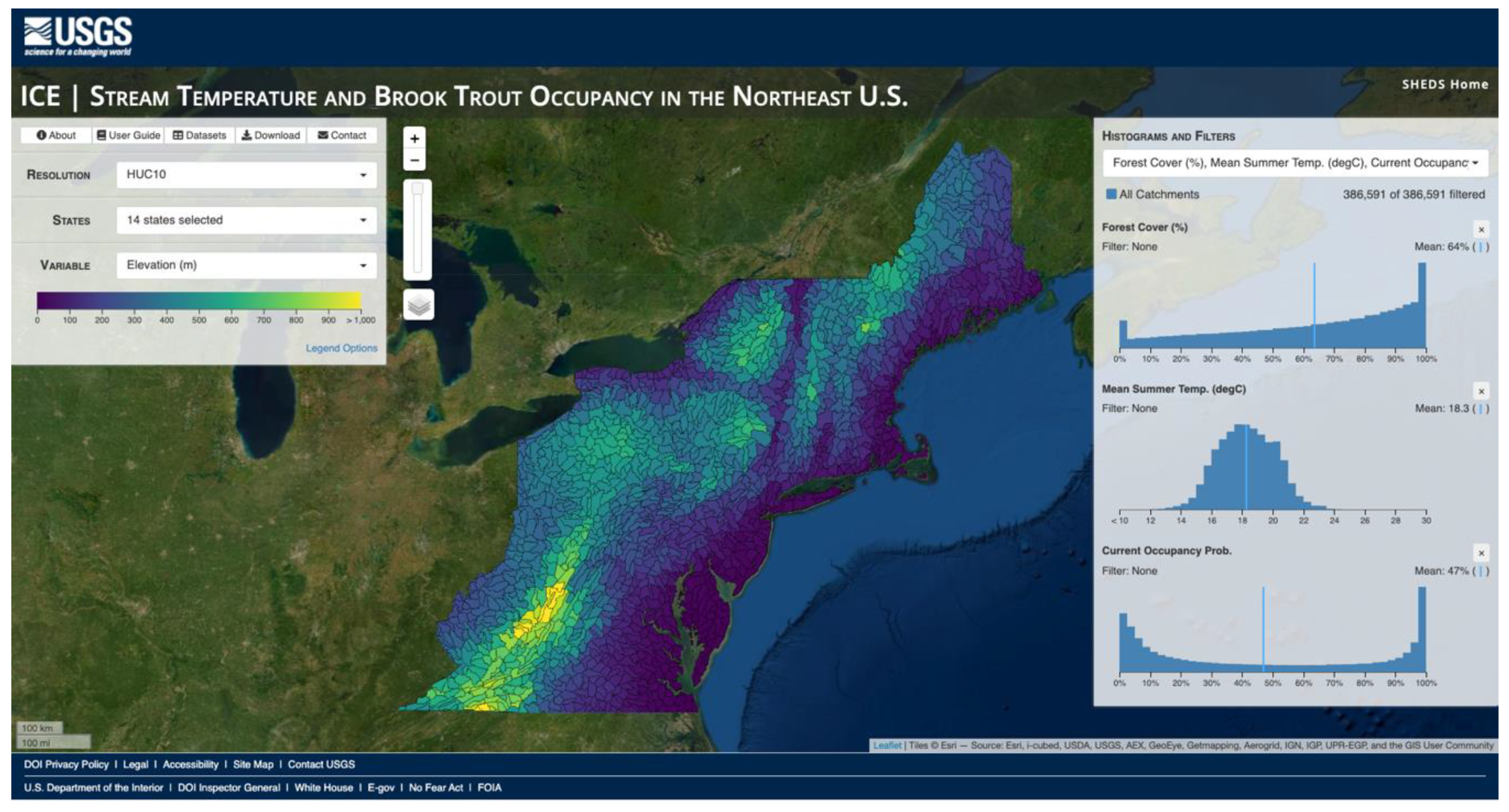Screen dimensions: 1509x812
Task: Open the Variable Elevation (m) dropdown
Action: coord(246,265)
